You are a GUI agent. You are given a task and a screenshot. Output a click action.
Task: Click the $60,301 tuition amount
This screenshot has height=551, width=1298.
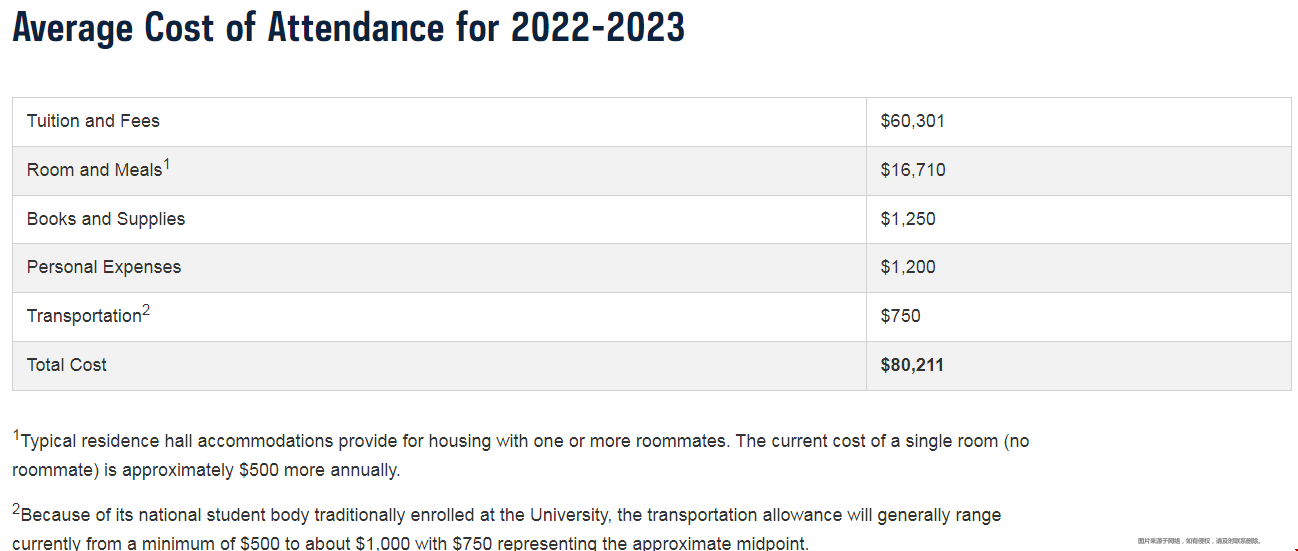click(912, 121)
